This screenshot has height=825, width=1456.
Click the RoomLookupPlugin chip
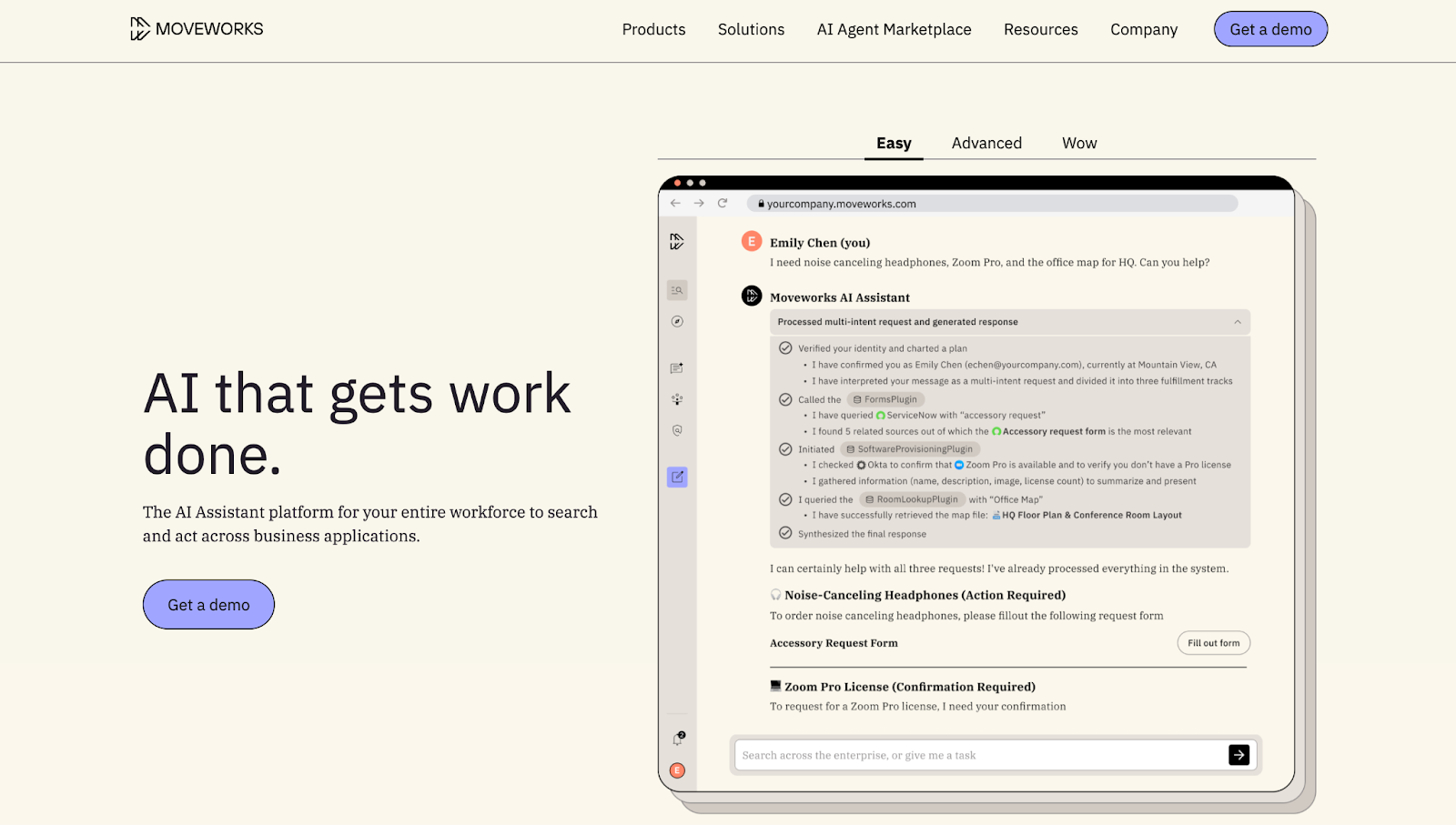pyautogui.click(x=912, y=499)
